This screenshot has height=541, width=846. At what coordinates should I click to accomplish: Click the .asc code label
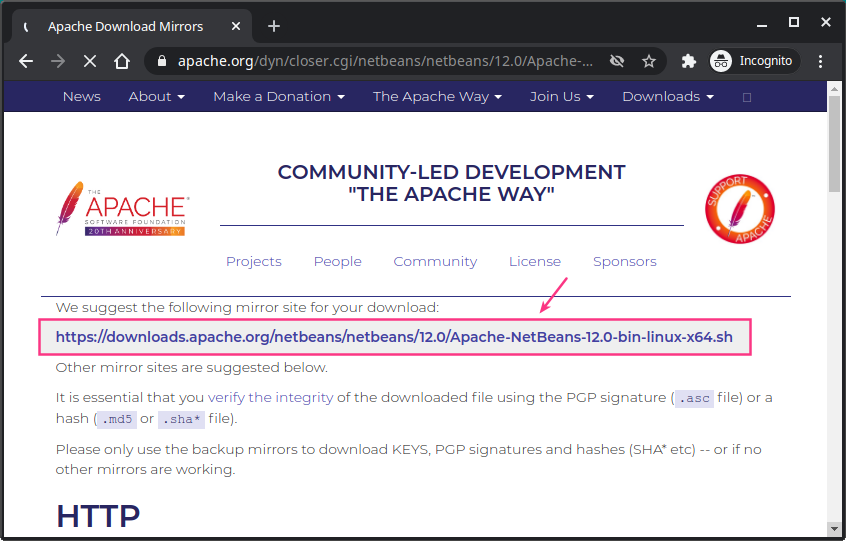click(694, 399)
